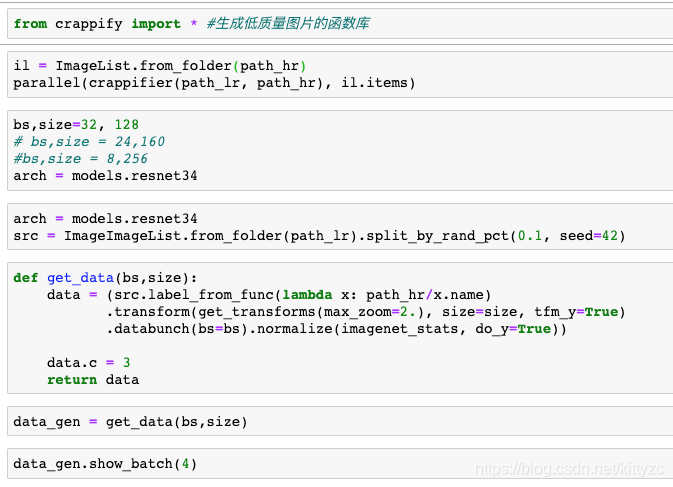This screenshot has width=673, height=487.
Task: Click the '#bs,size = 8,256' comment
Action: (x=80, y=159)
